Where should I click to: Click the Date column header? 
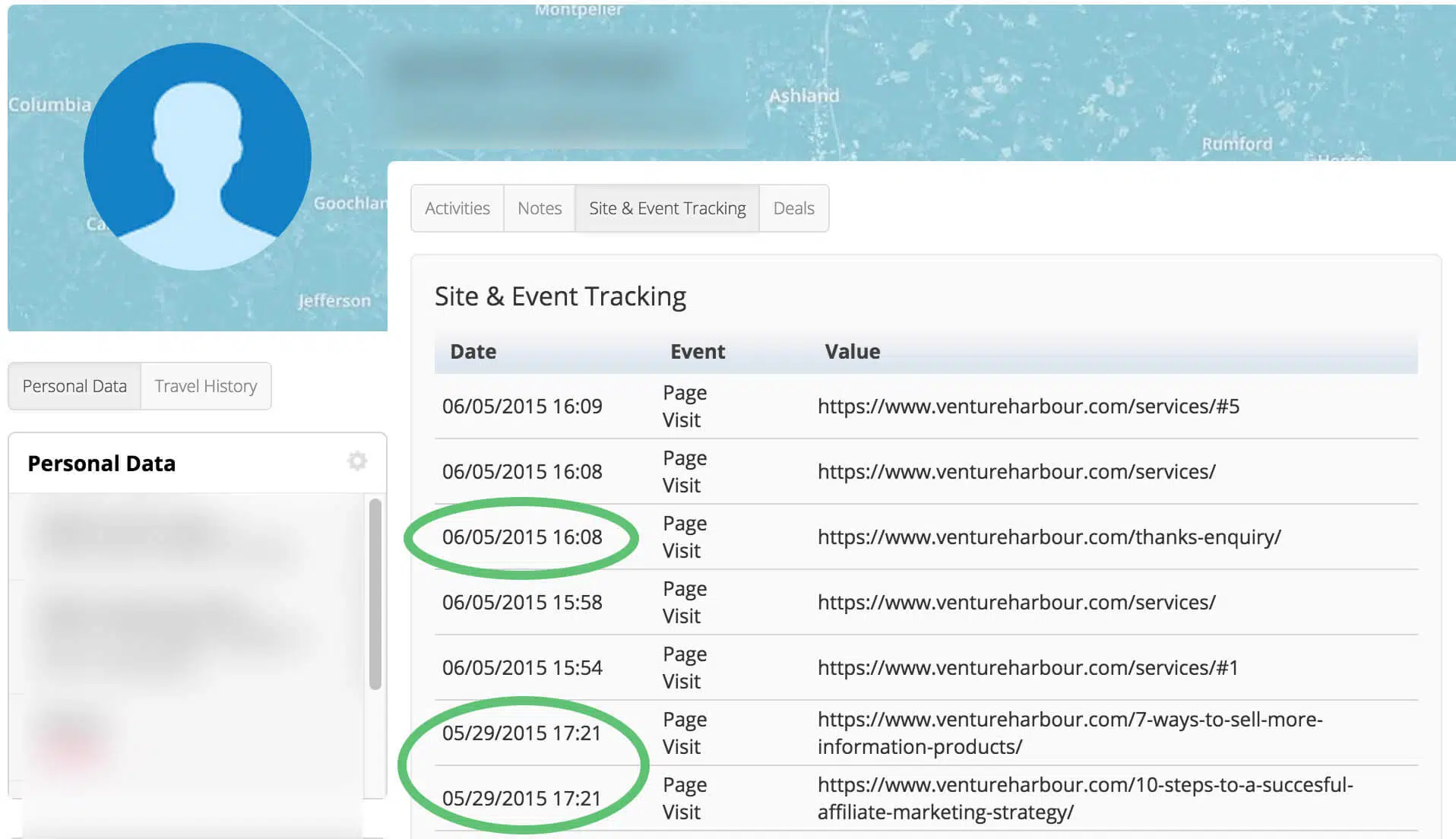click(x=473, y=352)
